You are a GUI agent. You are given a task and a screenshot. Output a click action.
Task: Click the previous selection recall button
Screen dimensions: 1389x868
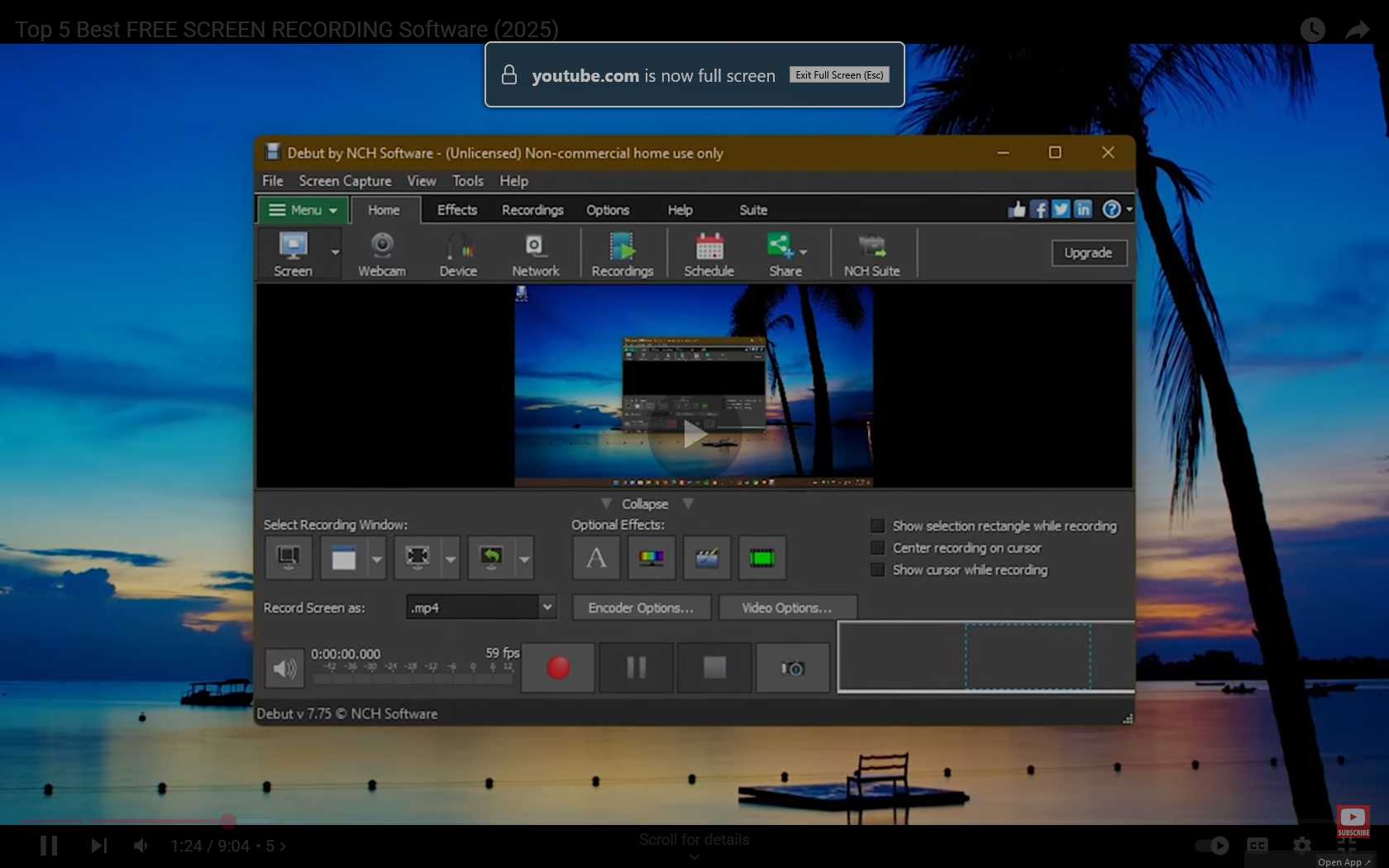pyautogui.click(x=491, y=558)
